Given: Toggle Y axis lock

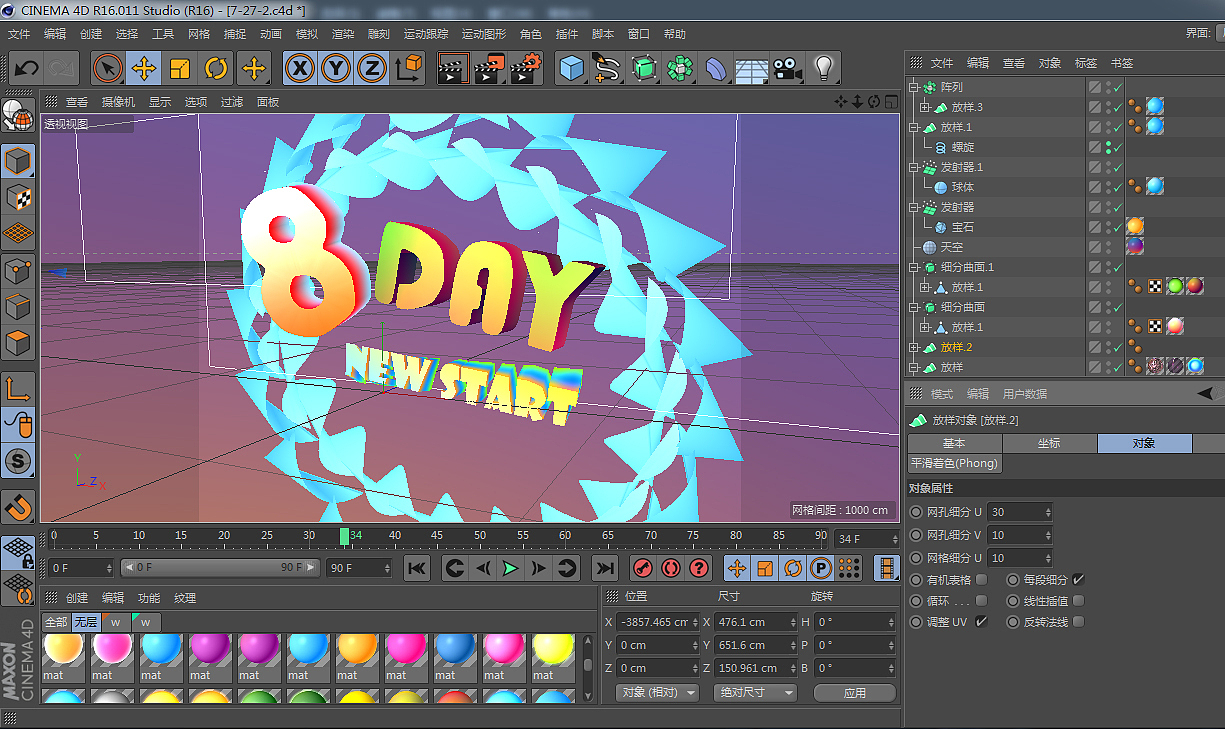Looking at the screenshot, I should pos(336,69).
